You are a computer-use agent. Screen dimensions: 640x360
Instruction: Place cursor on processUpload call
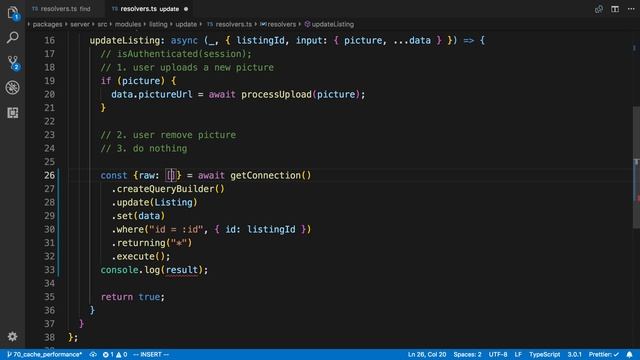pyautogui.click(x=276, y=94)
